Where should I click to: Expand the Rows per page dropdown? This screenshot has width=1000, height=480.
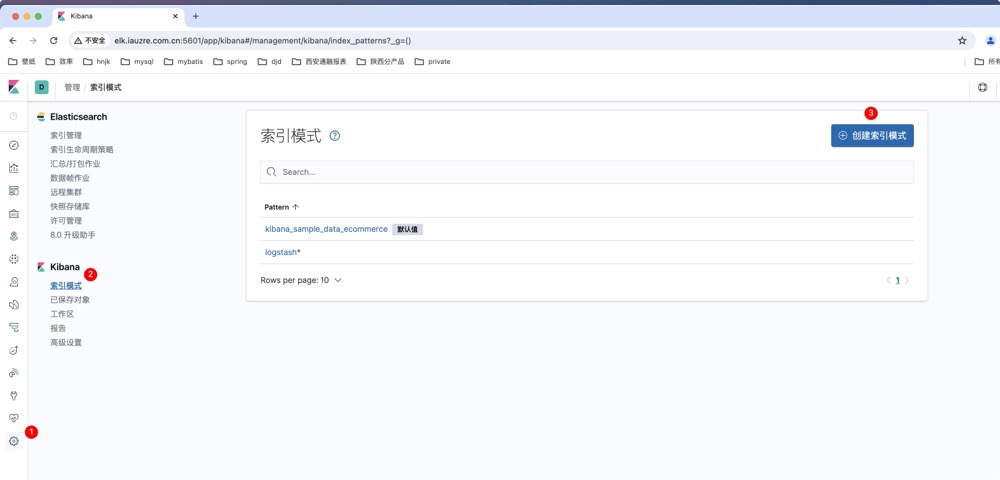click(301, 281)
